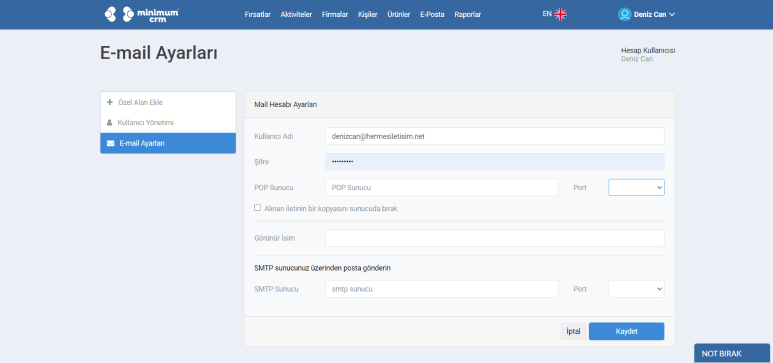Image resolution: width=773 pixels, height=363 pixels.
Task: Enable leaving a message copy on server
Action: click(x=257, y=208)
